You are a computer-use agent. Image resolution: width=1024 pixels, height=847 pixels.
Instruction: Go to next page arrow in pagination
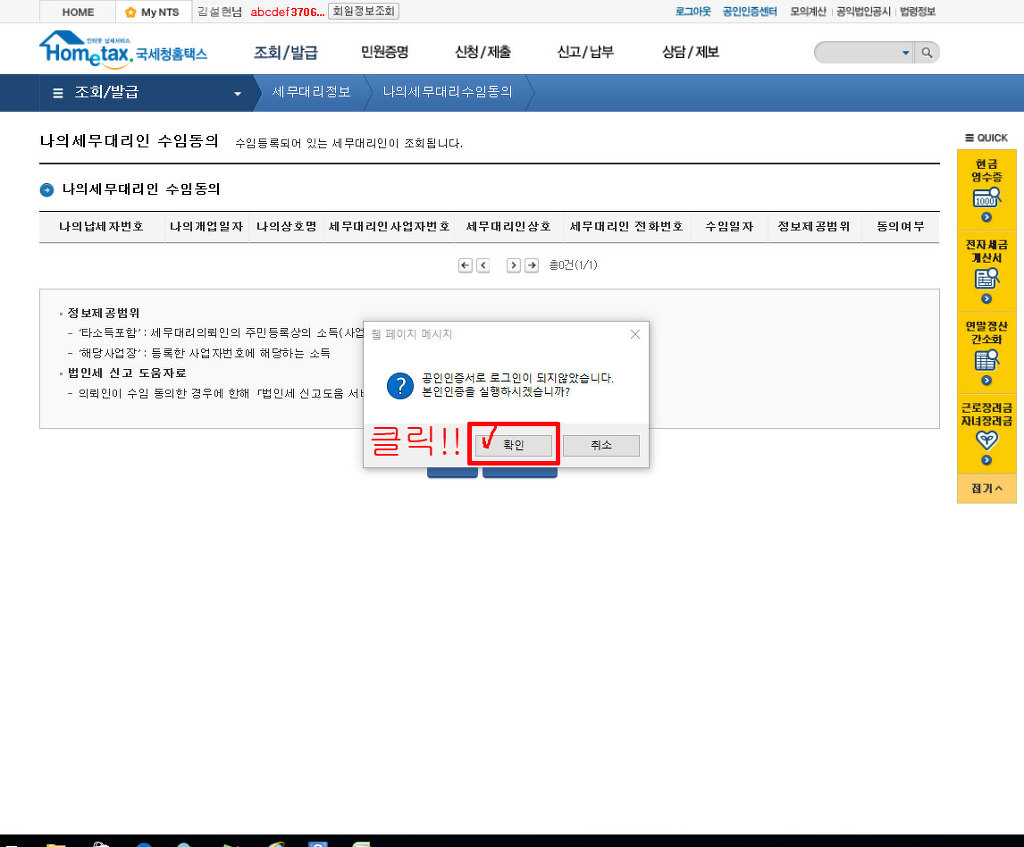tap(514, 265)
